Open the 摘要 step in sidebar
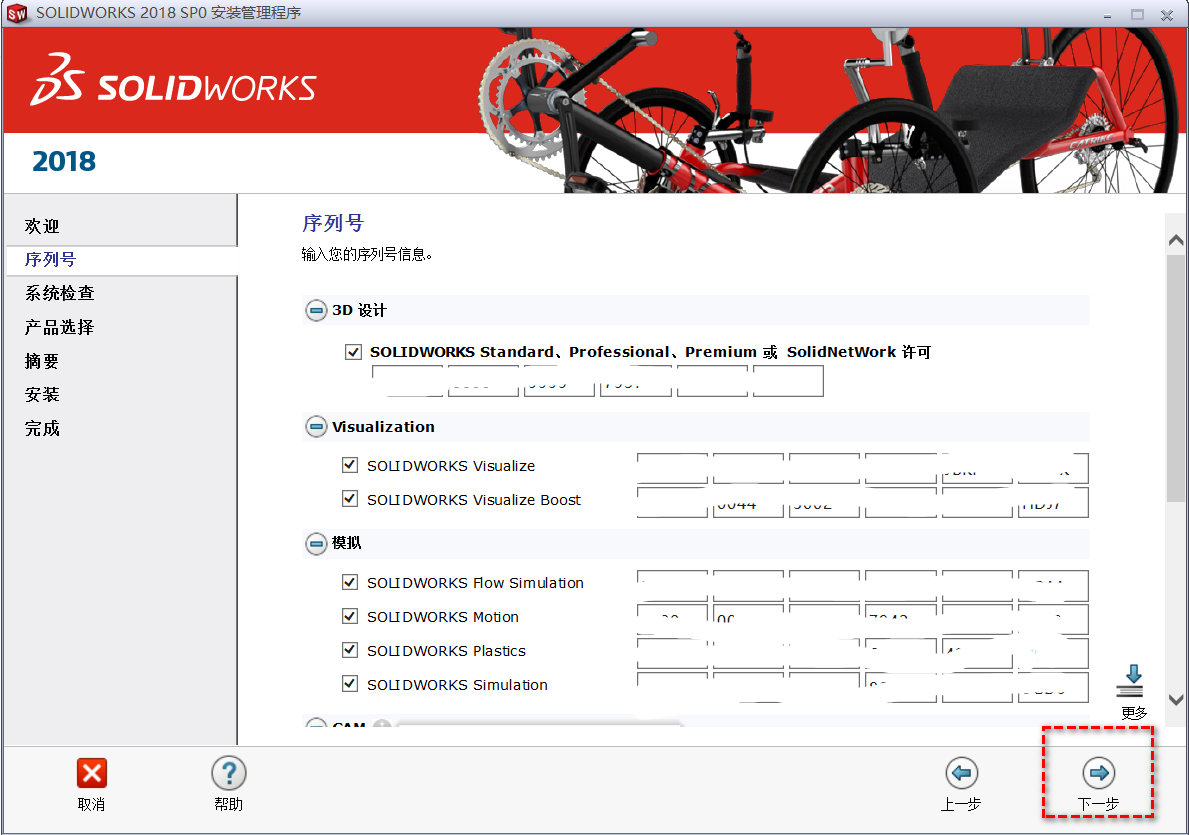This screenshot has width=1189, height=835. (x=42, y=361)
